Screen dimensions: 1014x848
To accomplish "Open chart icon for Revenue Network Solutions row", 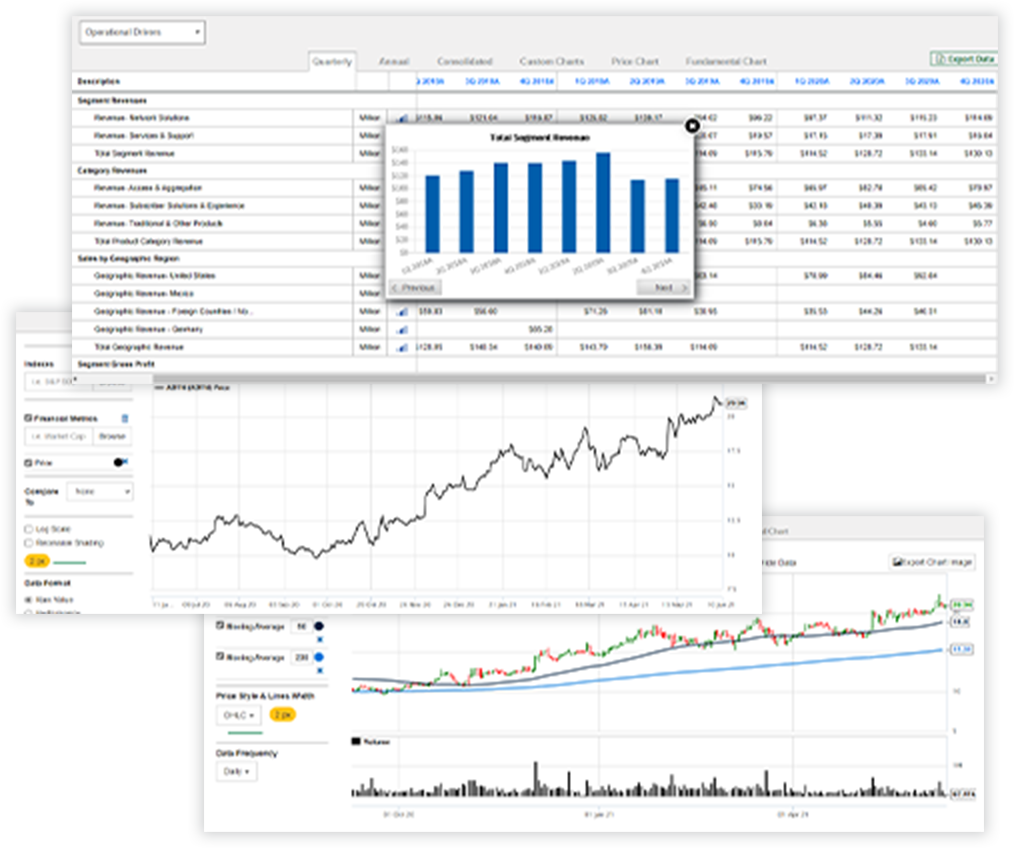I will pyautogui.click(x=402, y=118).
